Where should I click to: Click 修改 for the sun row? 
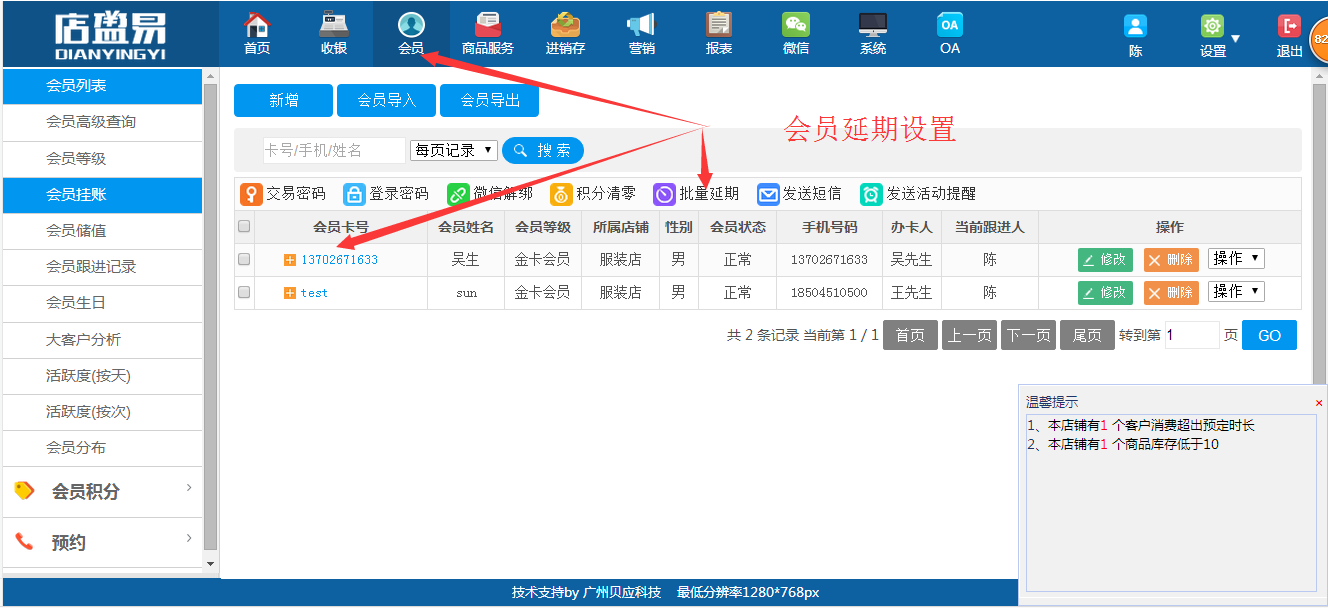(1105, 293)
